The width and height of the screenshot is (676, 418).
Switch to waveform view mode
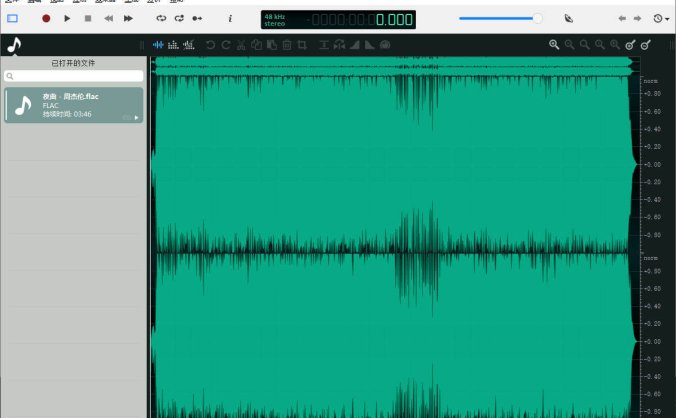tap(157, 45)
